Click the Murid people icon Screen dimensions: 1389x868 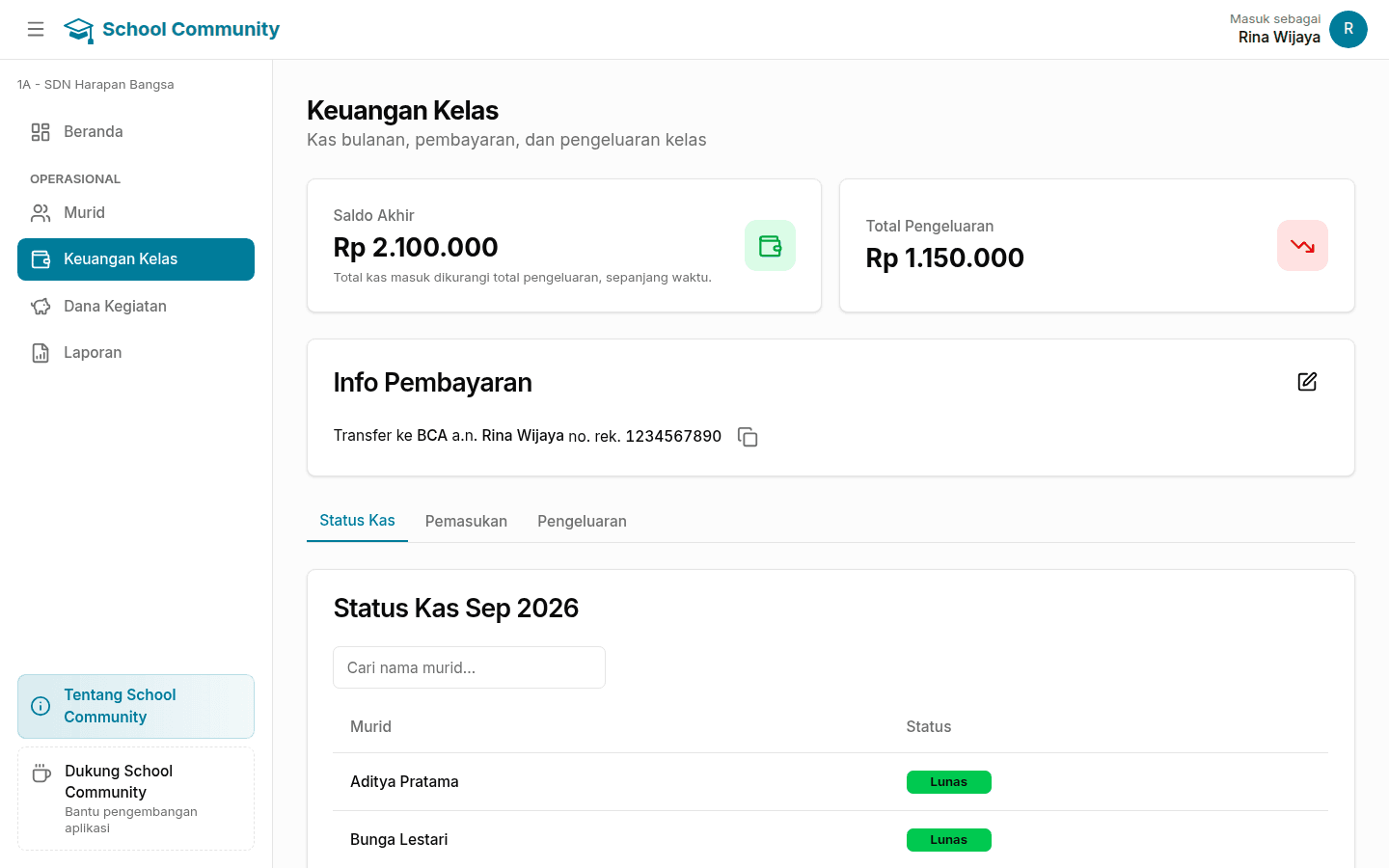(x=41, y=213)
